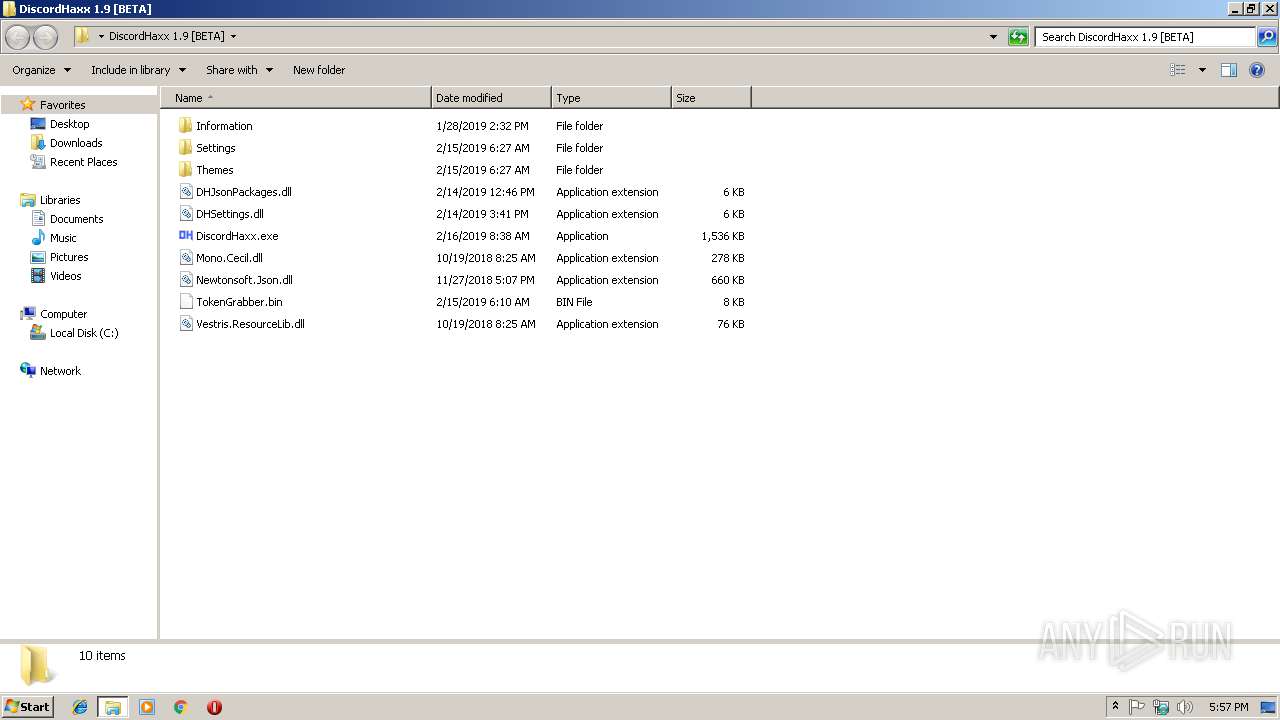Show hidden tray icons arrow
This screenshot has height=720, width=1280.
(x=1115, y=707)
